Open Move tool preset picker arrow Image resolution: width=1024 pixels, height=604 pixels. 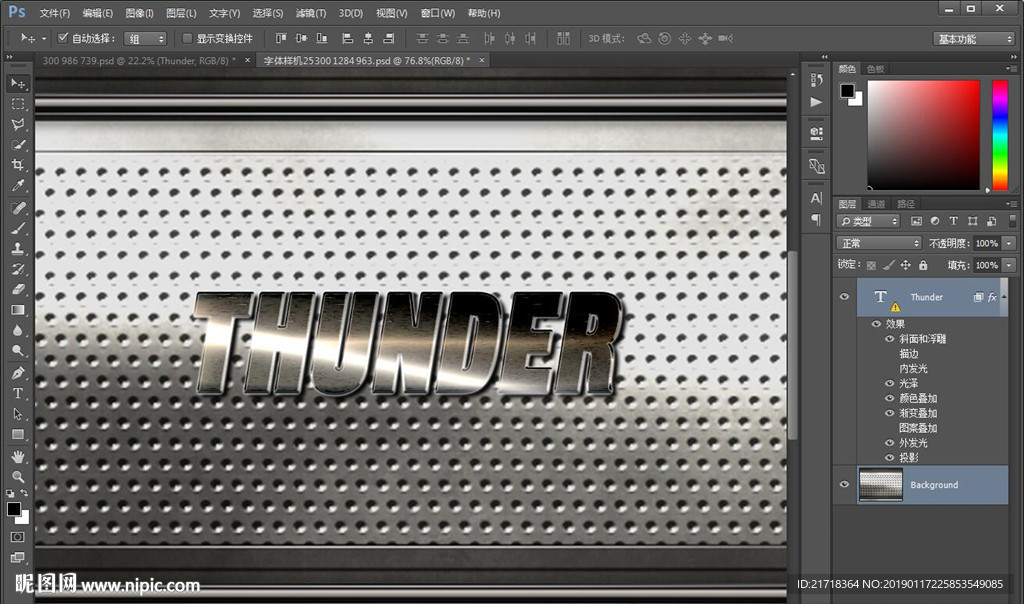click(x=44, y=39)
